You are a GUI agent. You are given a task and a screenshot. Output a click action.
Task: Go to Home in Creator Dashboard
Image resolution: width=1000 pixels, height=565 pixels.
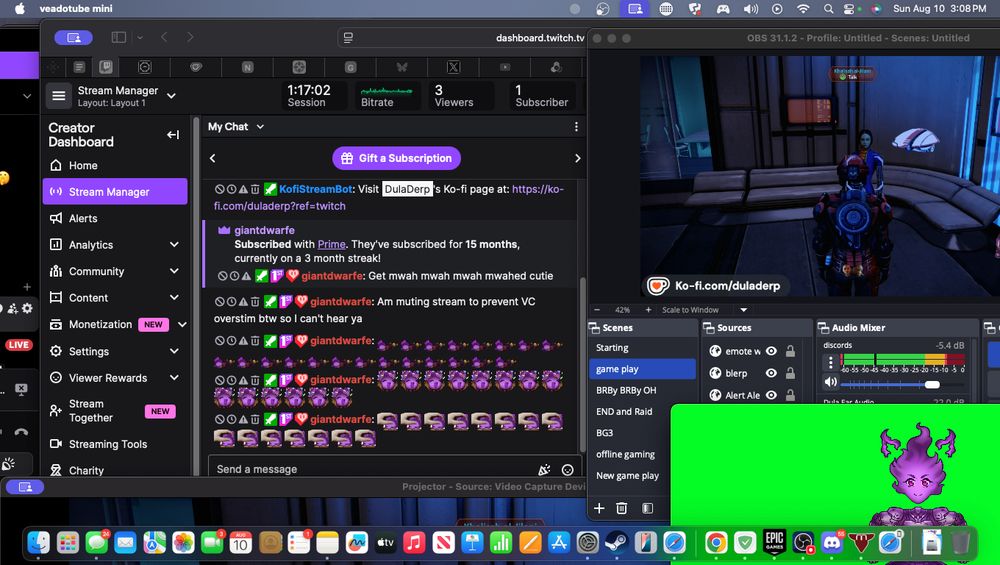tap(115, 166)
